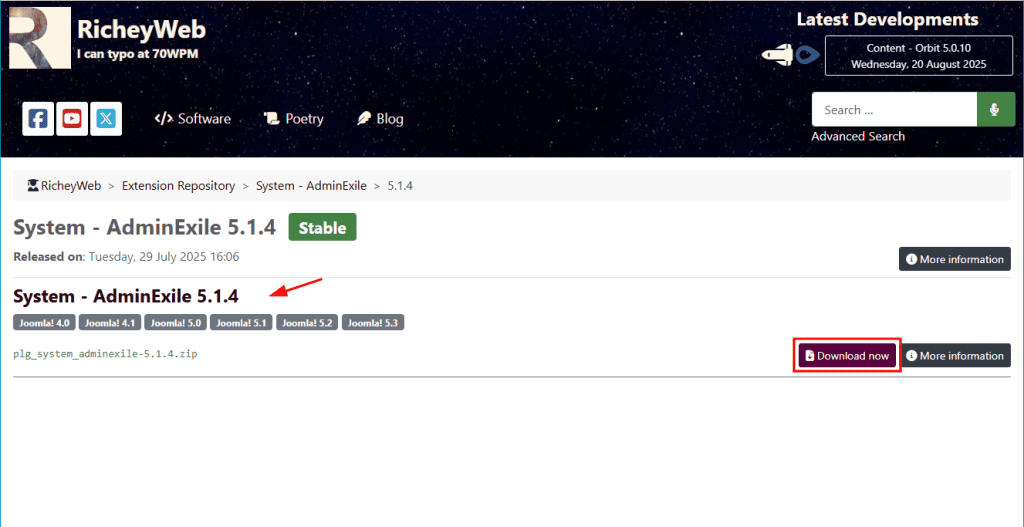1024x527 pixels.
Task: Click the rocket ship icon near Latest Developments
Action: click(x=777, y=55)
